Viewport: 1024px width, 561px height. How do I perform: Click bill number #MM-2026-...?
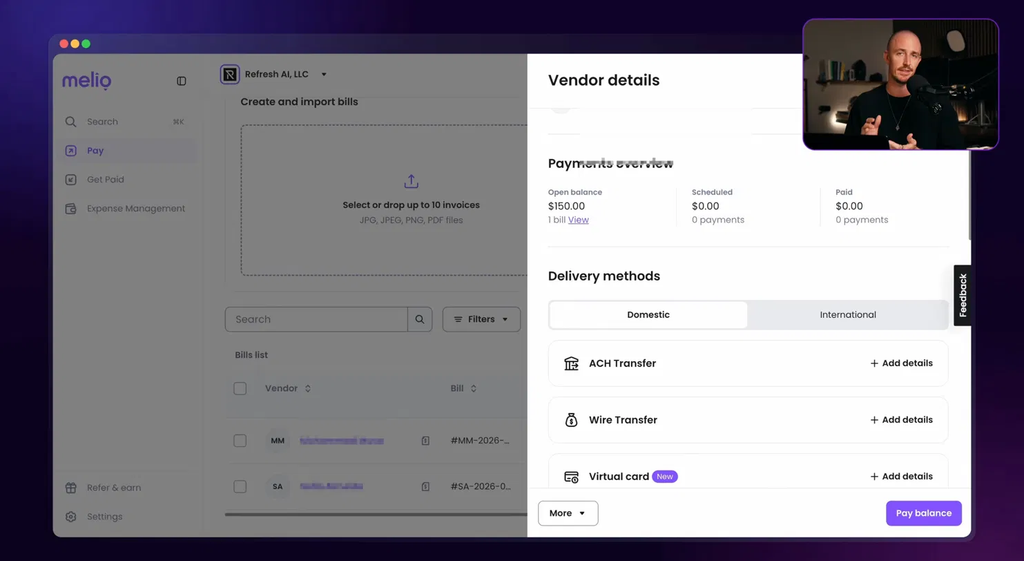click(x=480, y=441)
